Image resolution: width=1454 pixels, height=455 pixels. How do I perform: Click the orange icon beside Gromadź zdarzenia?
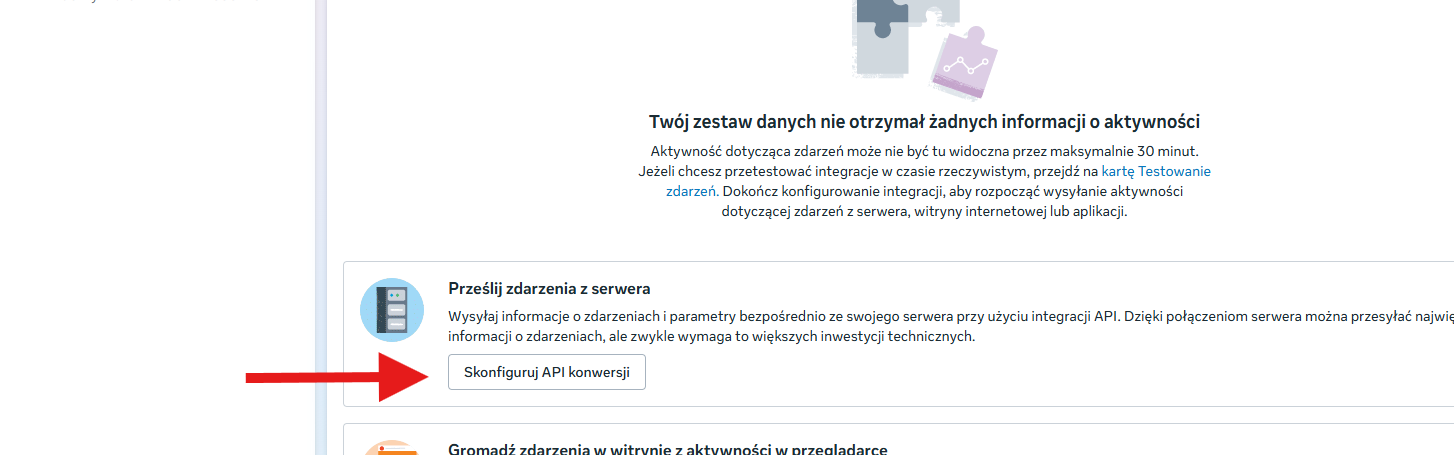[x=392, y=448]
